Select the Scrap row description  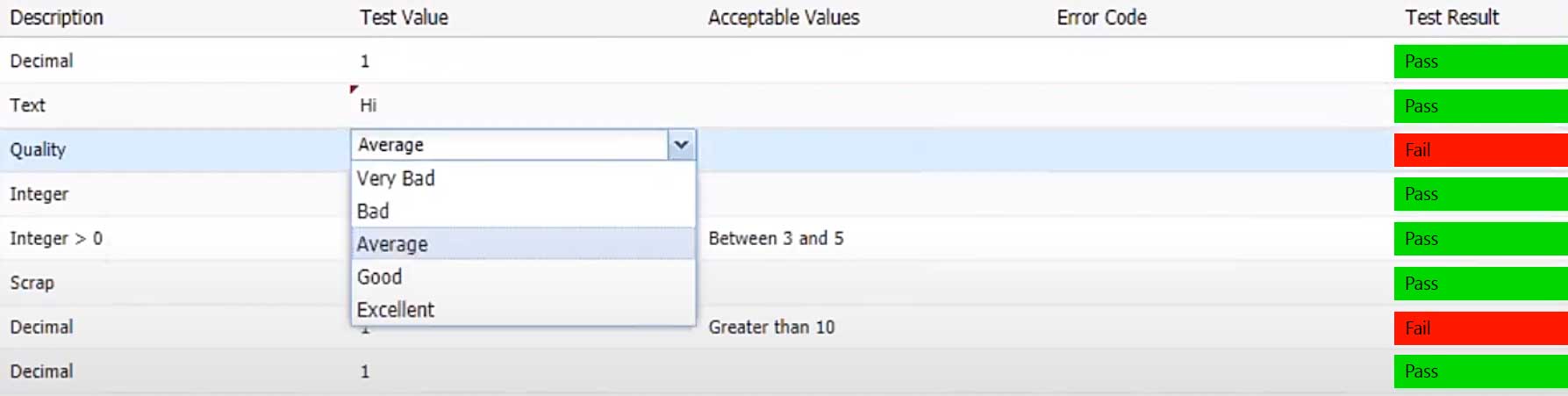(x=32, y=283)
